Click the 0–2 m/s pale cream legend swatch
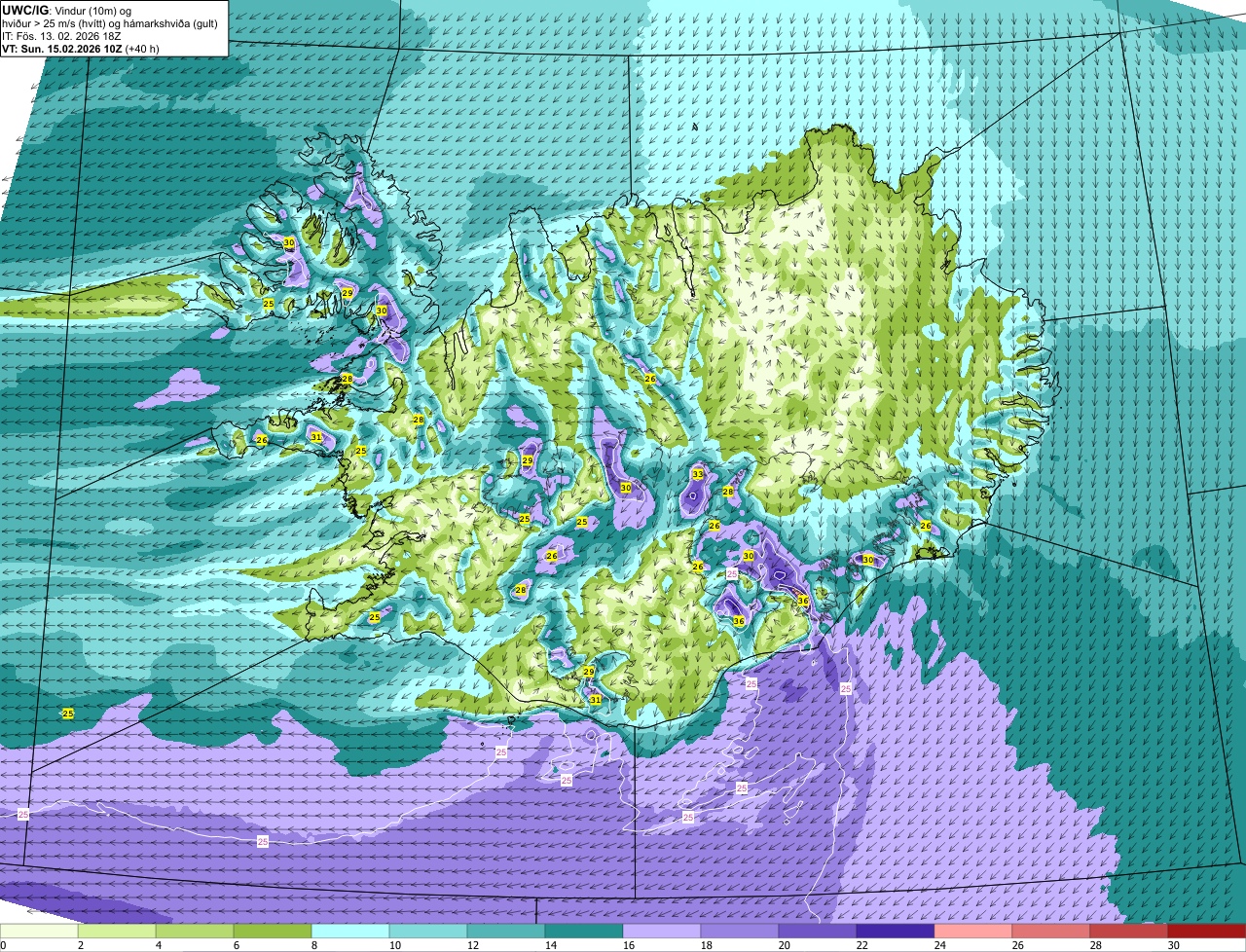The height and width of the screenshot is (952, 1246). (x=39, y=931)
